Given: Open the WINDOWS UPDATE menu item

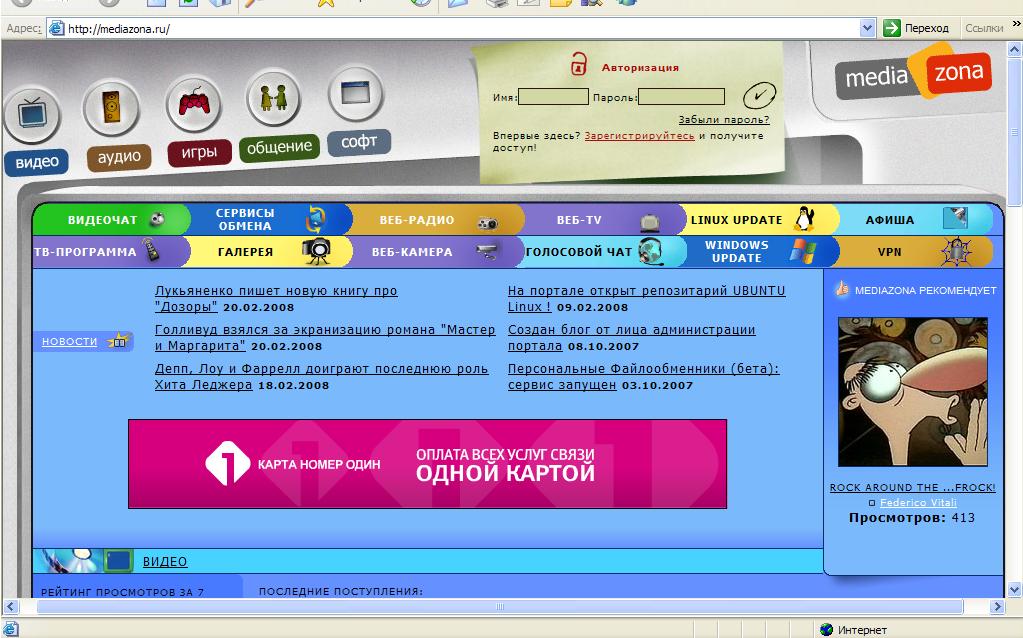Looking at the screenshot, I should (x=737, y=251).
